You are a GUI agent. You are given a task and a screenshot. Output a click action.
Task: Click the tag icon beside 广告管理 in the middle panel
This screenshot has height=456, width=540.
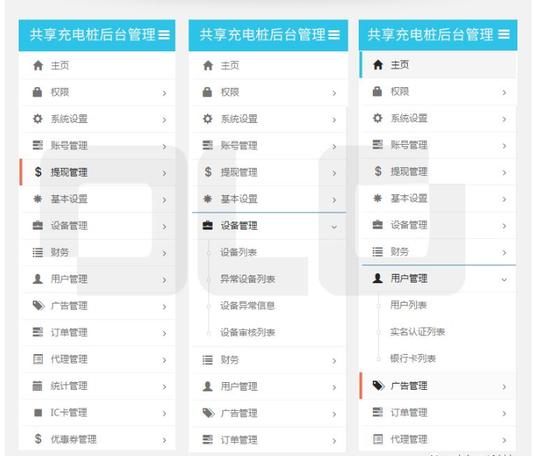click(x=208, y=413)
